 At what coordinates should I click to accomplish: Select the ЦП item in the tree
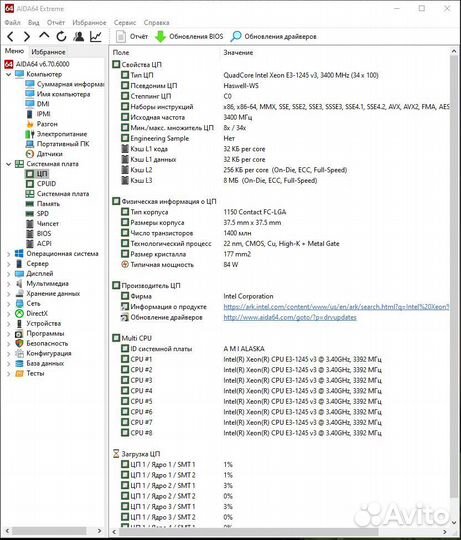[37, 174]
